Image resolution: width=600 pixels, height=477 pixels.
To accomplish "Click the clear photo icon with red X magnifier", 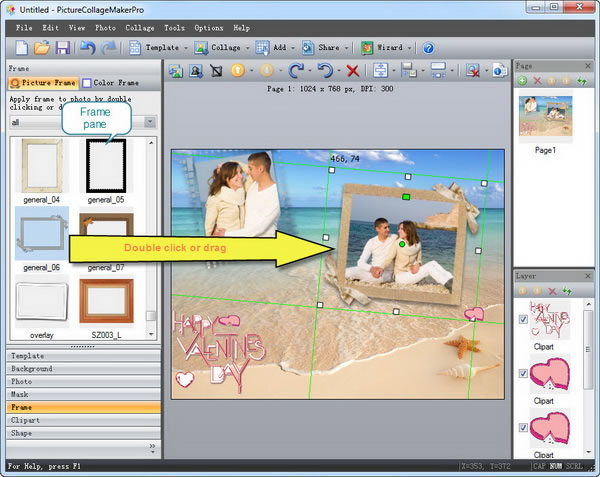I will tap(473, 71).
